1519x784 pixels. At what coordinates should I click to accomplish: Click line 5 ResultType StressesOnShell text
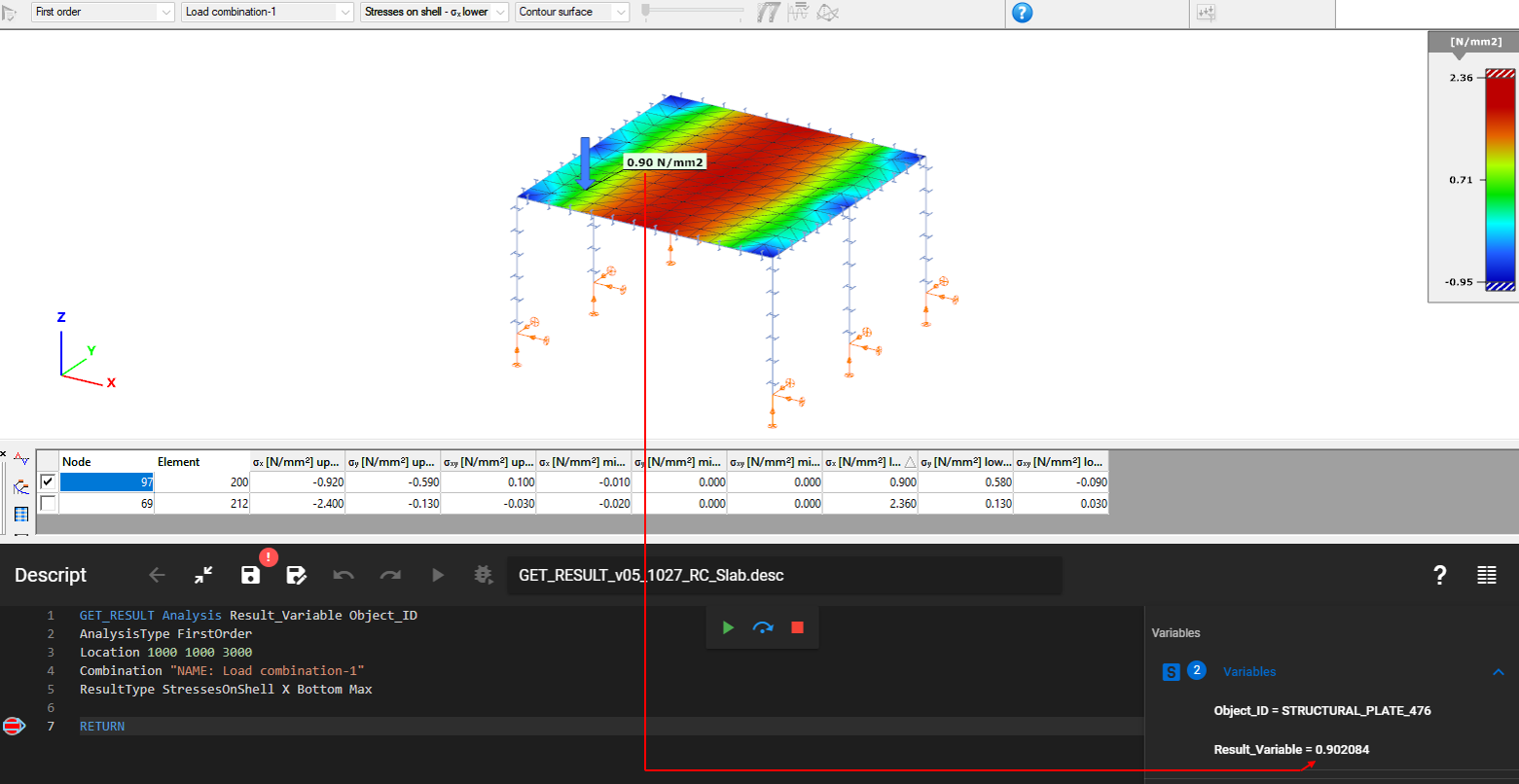click(226, 689)
